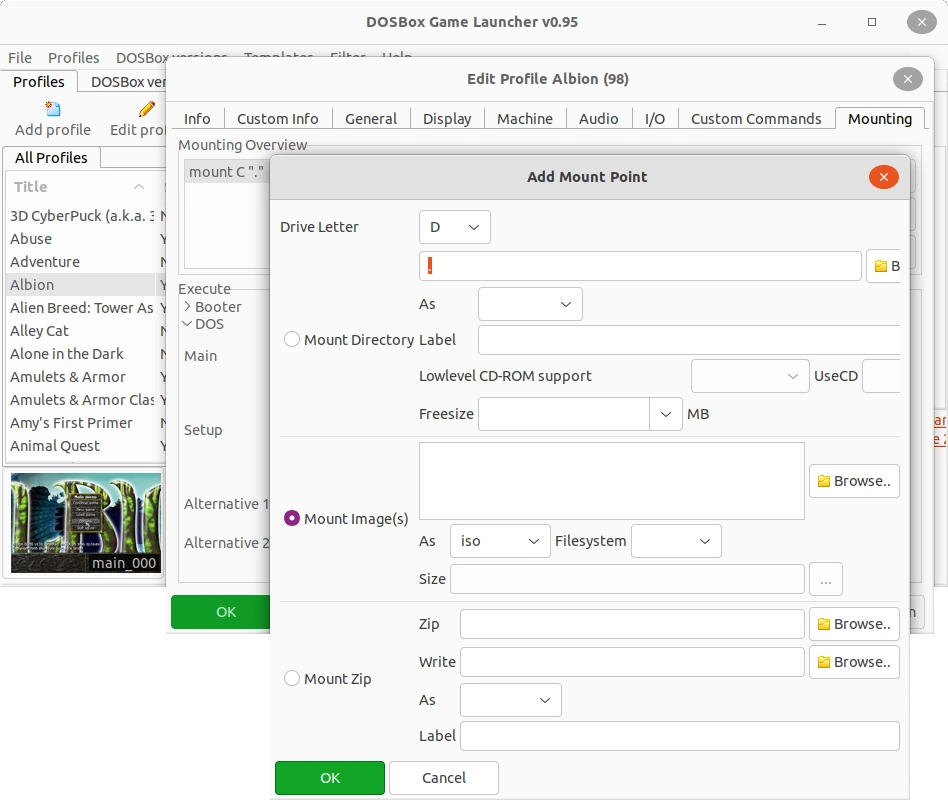Switch to the Audio tab
This screenshot has height=800, width=948.
598,118
